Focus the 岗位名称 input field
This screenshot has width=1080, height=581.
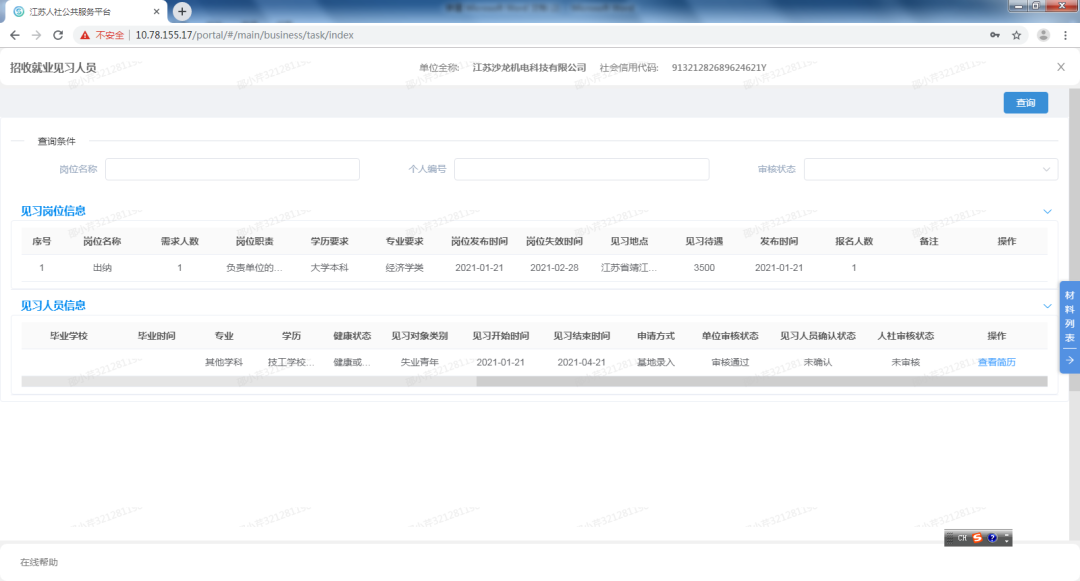click(232, 169)
